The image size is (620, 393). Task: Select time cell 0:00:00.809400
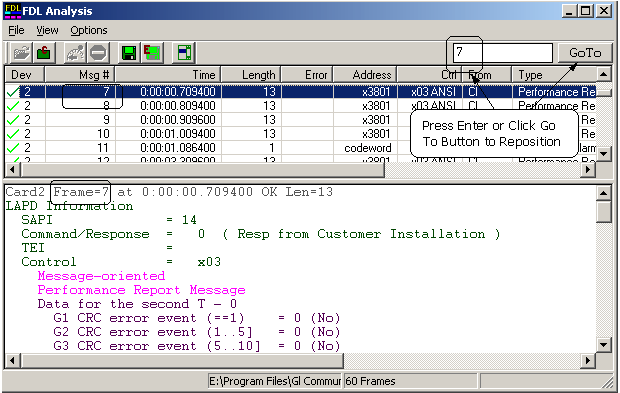click(x=178, y=106)
